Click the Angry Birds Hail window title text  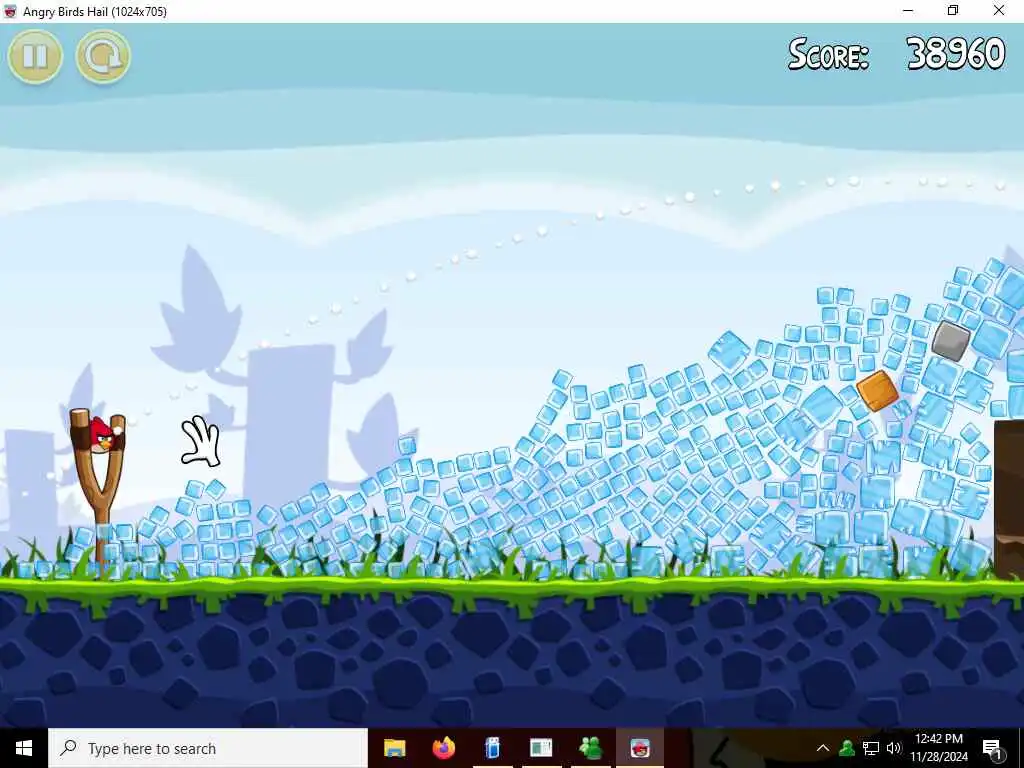coord(95,11)
